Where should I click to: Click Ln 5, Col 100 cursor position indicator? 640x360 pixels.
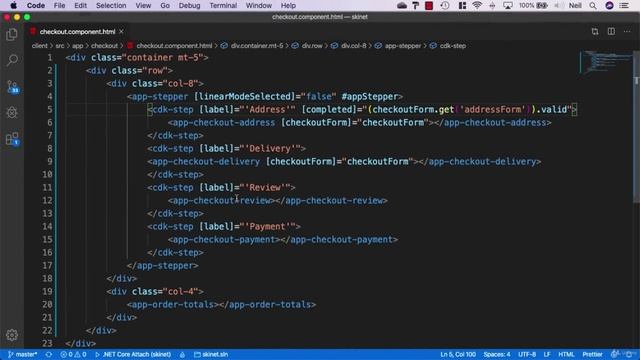tap(458, 354)
